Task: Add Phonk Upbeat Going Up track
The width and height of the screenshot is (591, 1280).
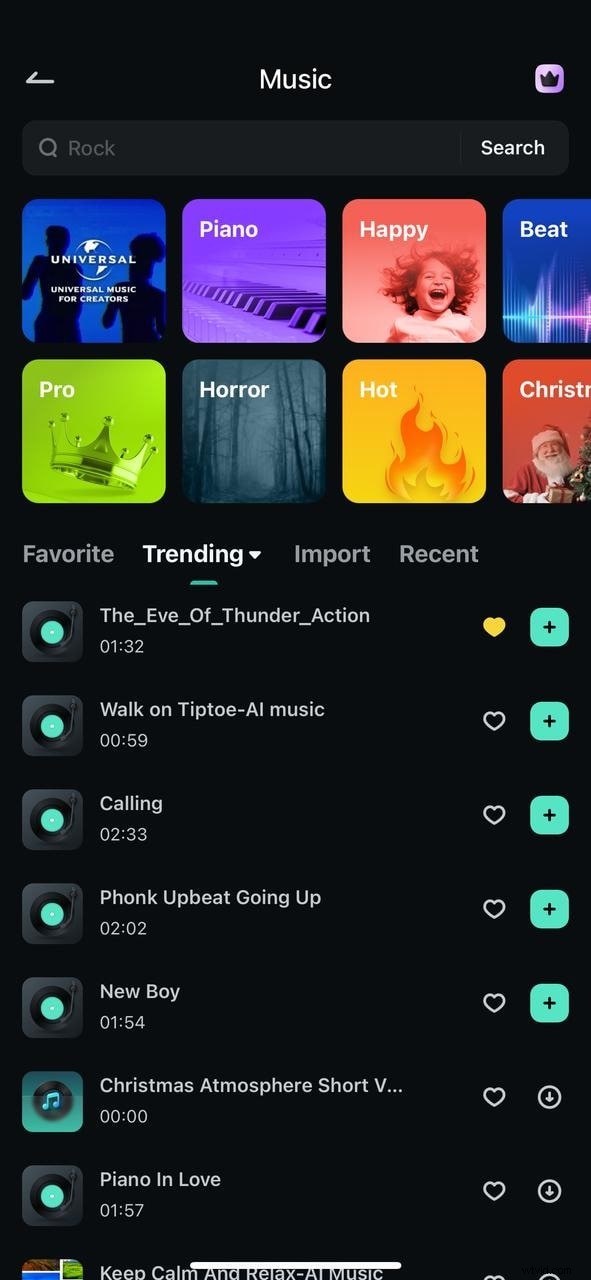Action: (549, 909)
